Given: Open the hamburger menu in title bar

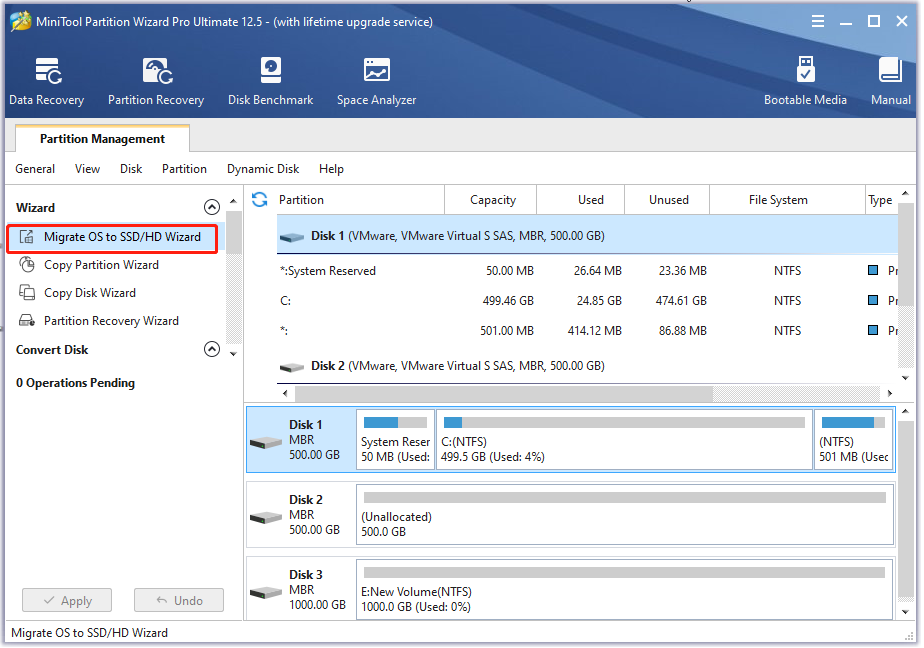Looking at the screenshot, I should [x=817, y=22].
